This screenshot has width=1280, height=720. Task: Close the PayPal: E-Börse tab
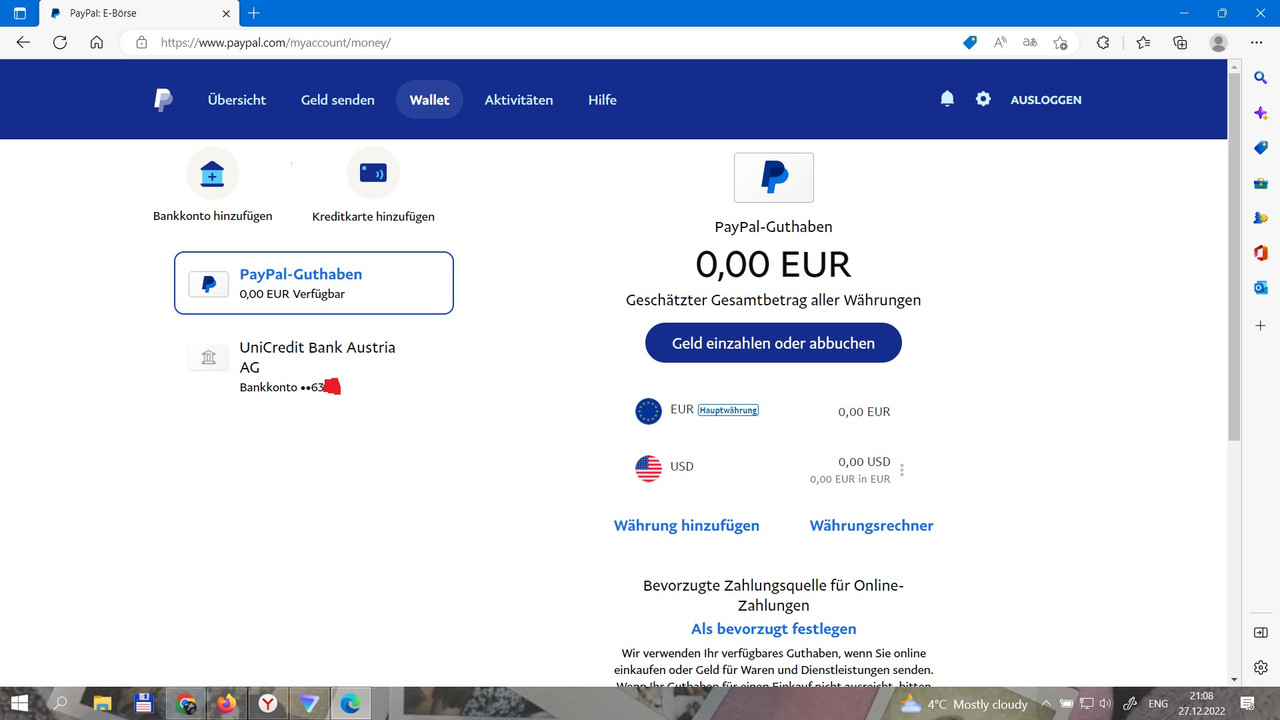click(x=226, y=13)
